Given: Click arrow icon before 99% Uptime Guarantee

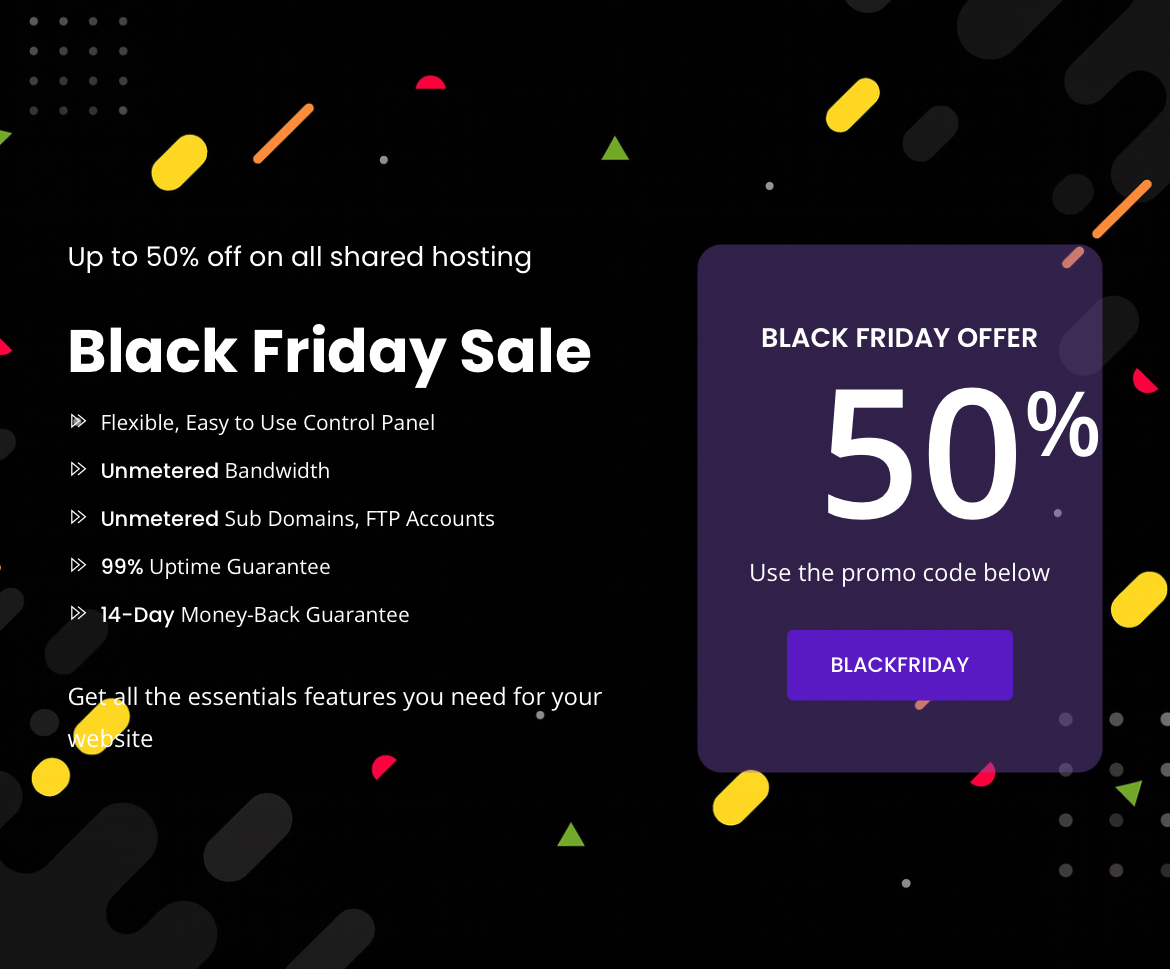Looking at the screenshot, I should click(78, 566).
